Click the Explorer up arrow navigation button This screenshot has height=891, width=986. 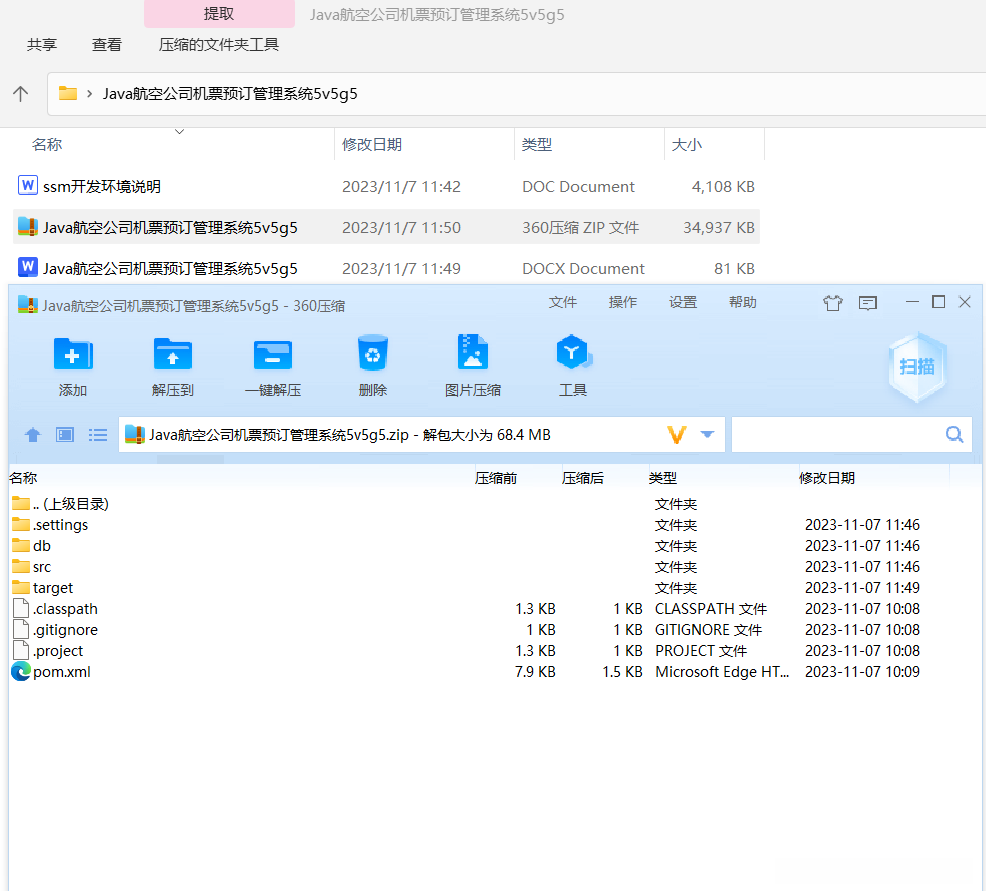coord(20,94)
